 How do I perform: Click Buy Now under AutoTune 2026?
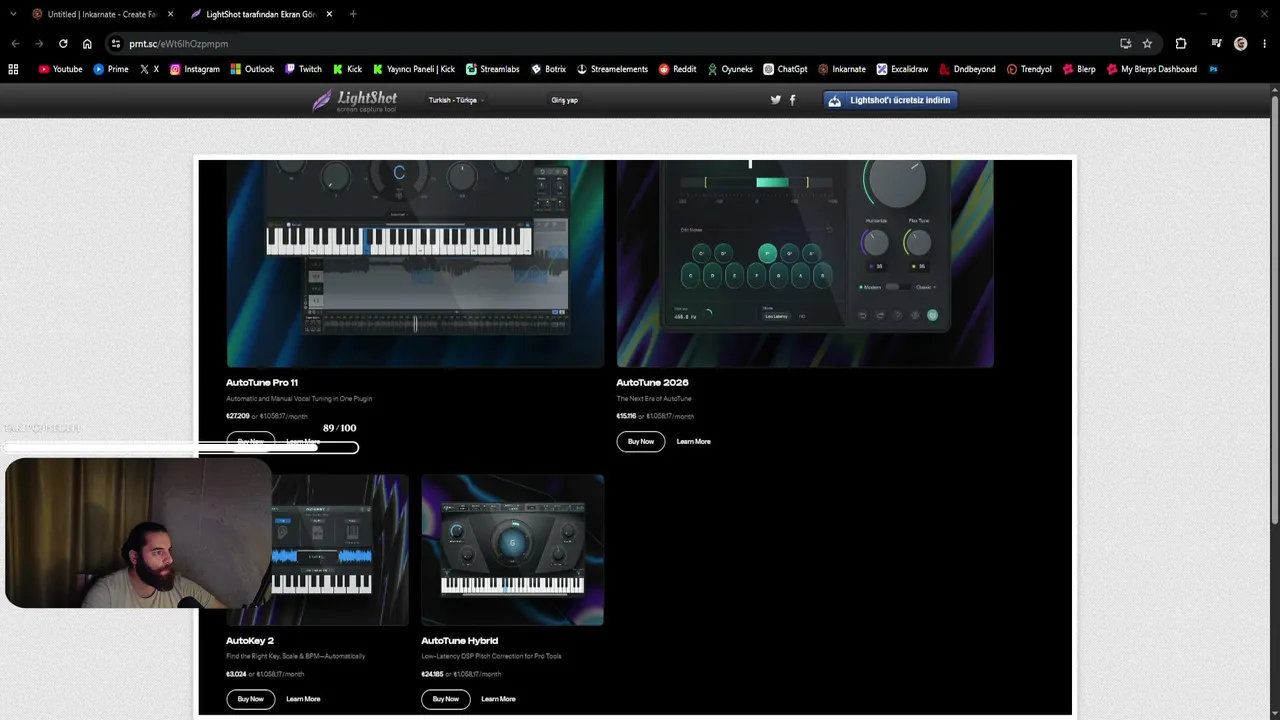[x=640, y=441]
